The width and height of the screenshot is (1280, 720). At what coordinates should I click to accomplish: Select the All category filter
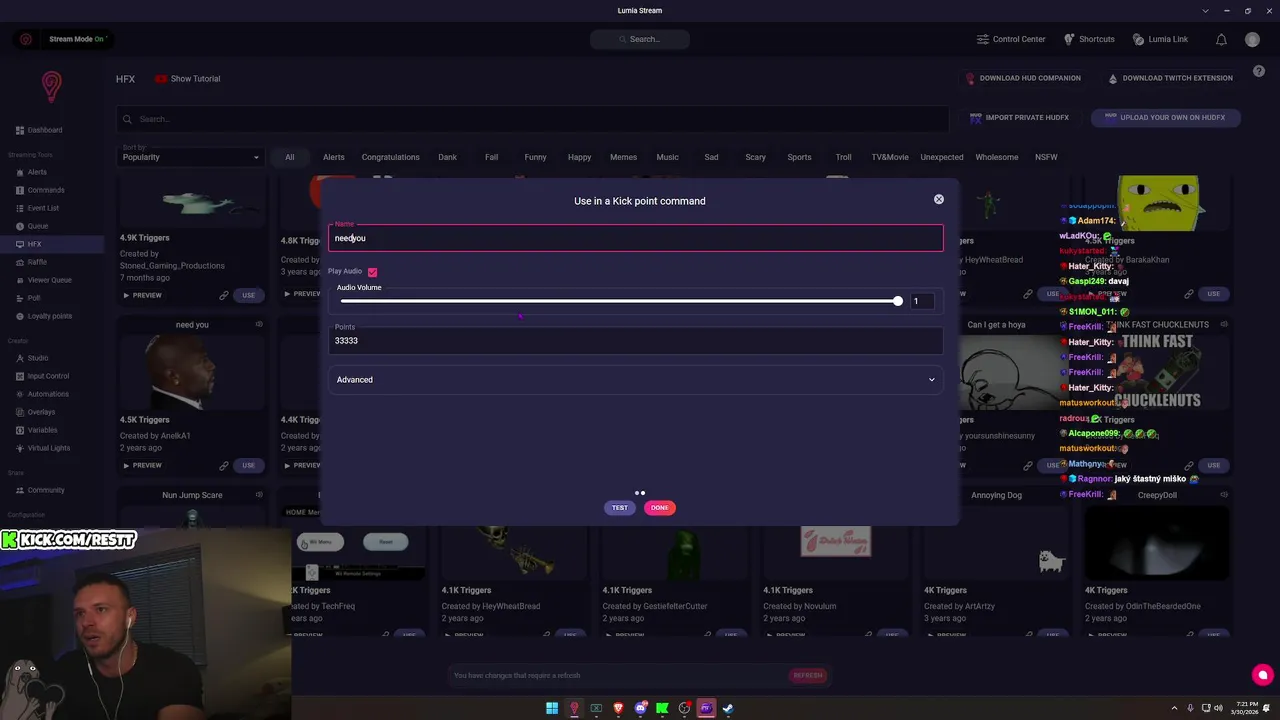pos(290,157)
